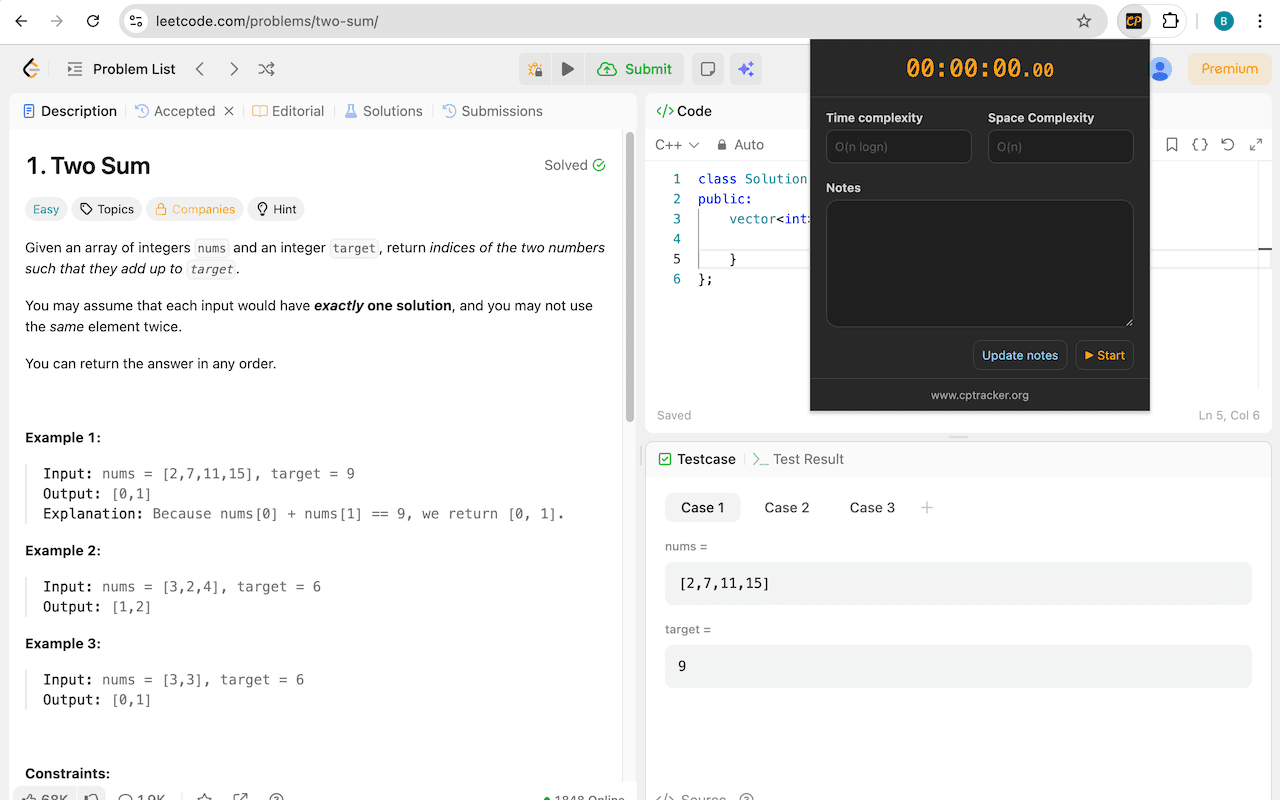Click the Update notes button
Image resolution: width=1280 pixels, height=800 pixels.
1020,355
